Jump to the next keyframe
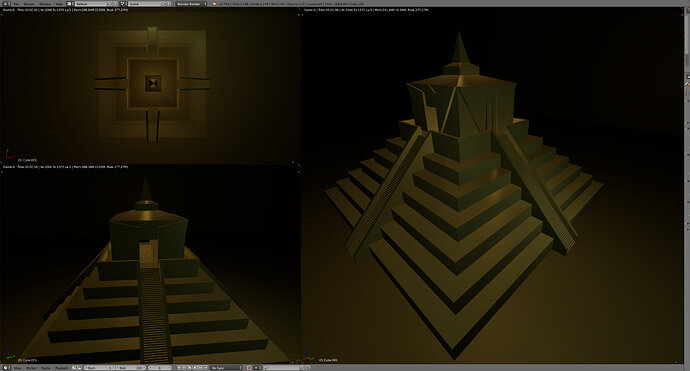This screenshot has width=690, height=371. pos(200,367)
